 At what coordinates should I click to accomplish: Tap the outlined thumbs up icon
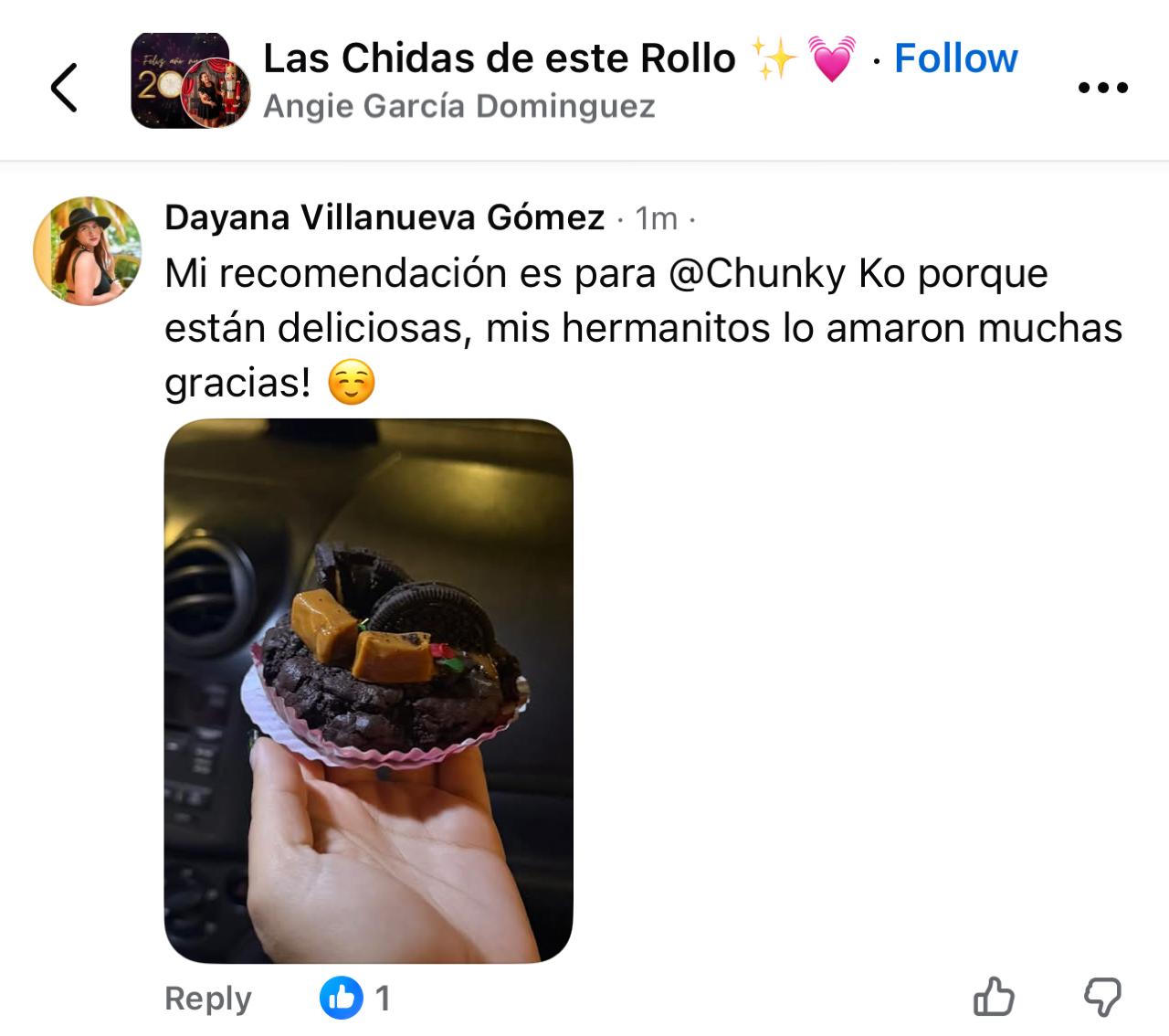pos(994,997)
